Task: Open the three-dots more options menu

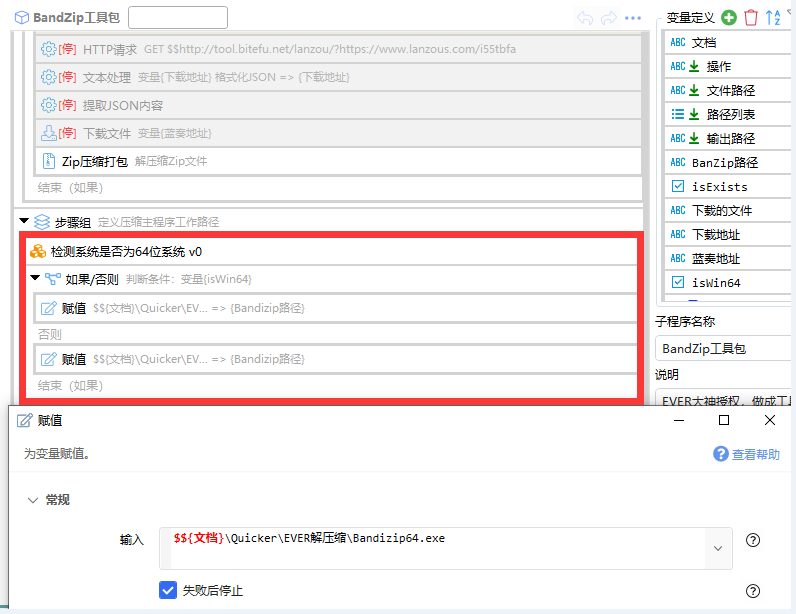Action: [633, 18]
